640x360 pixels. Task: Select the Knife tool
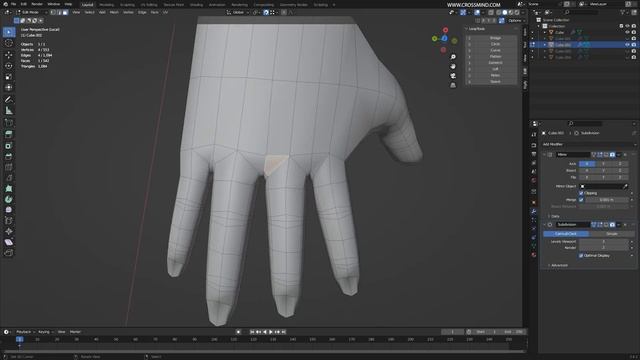(x=9, y=178)
